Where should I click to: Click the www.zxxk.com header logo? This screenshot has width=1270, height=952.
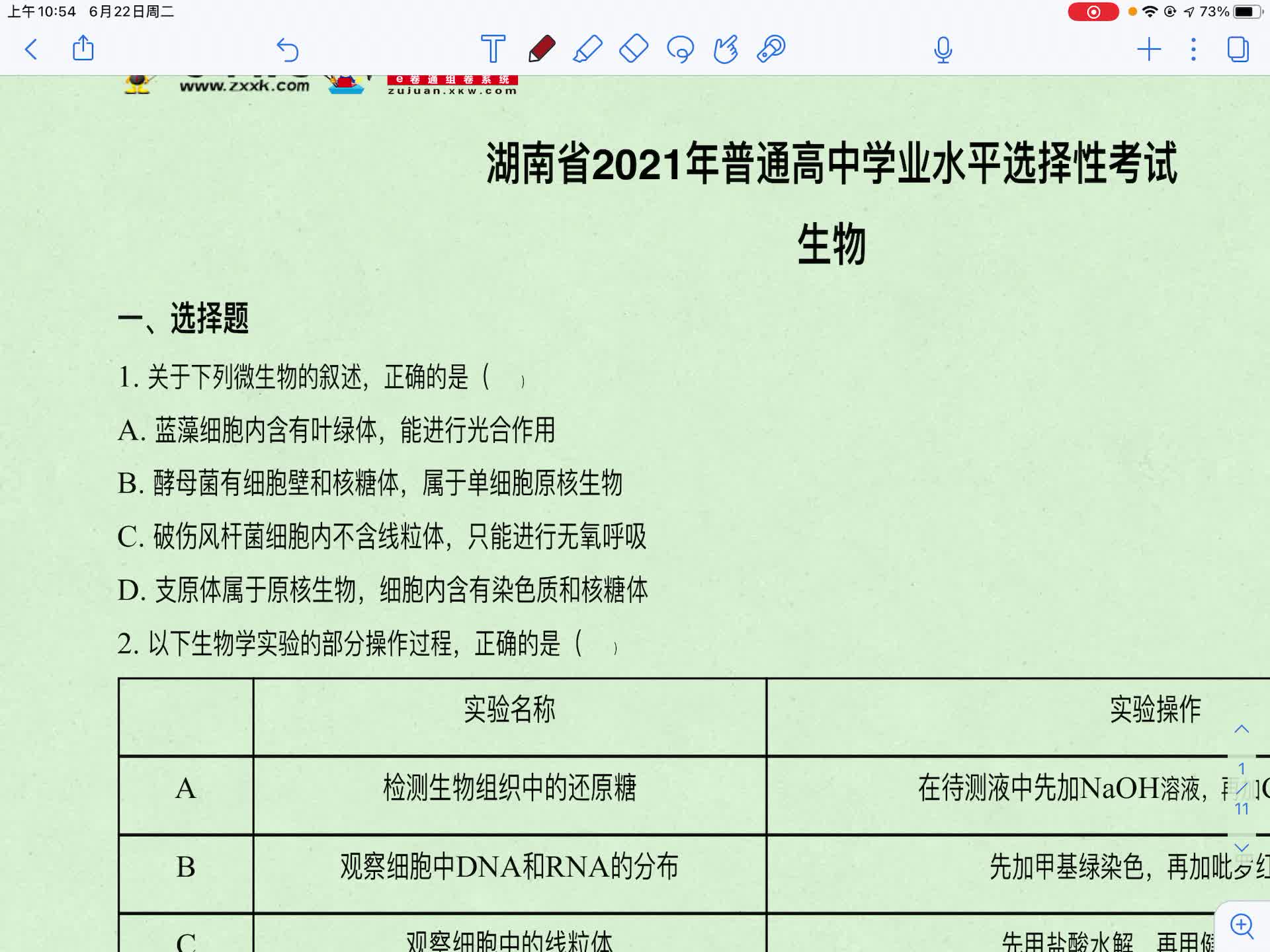pyautogui.click(x=244, y=85)
